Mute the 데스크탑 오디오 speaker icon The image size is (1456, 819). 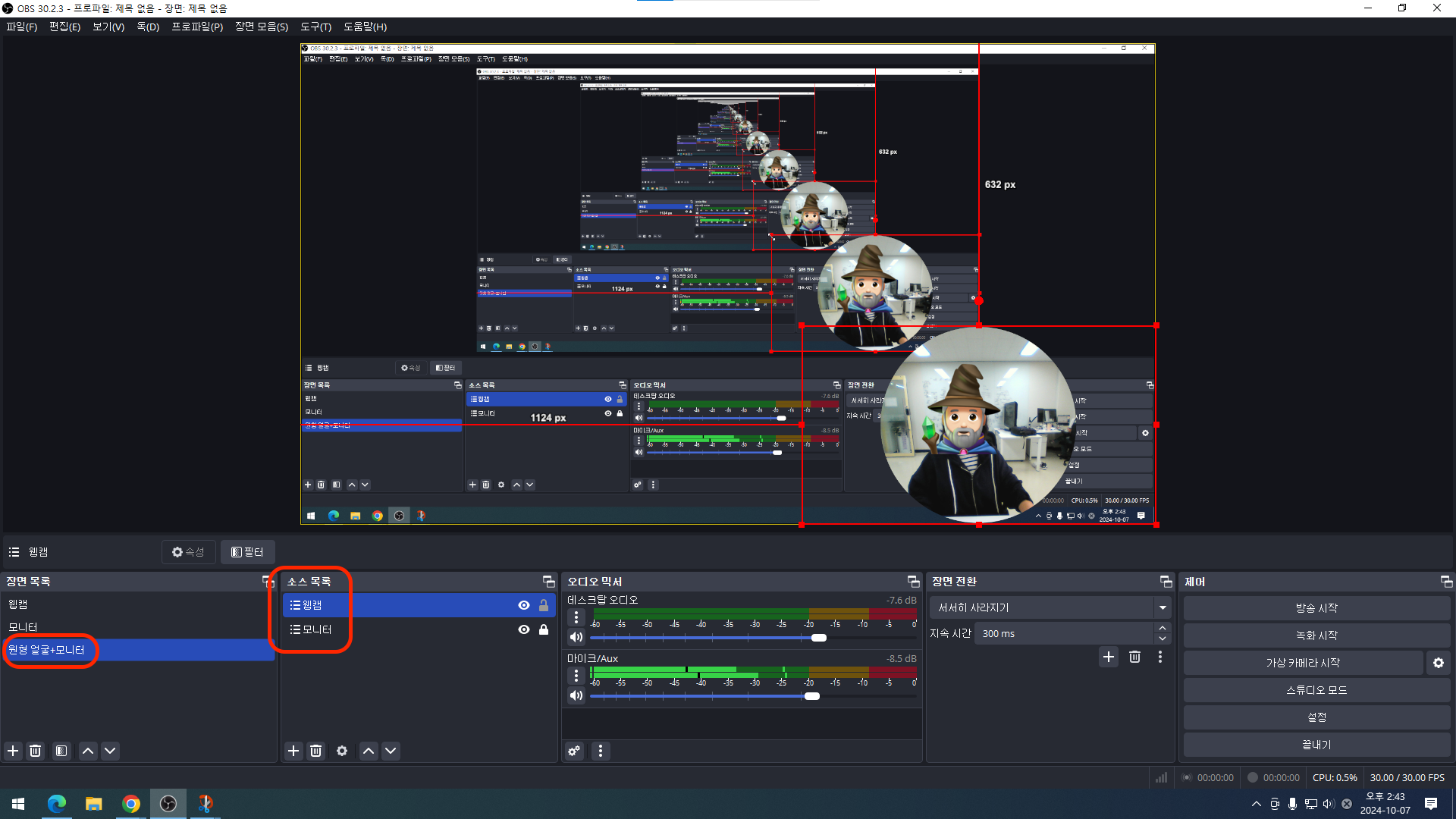(x=576, y=638)
